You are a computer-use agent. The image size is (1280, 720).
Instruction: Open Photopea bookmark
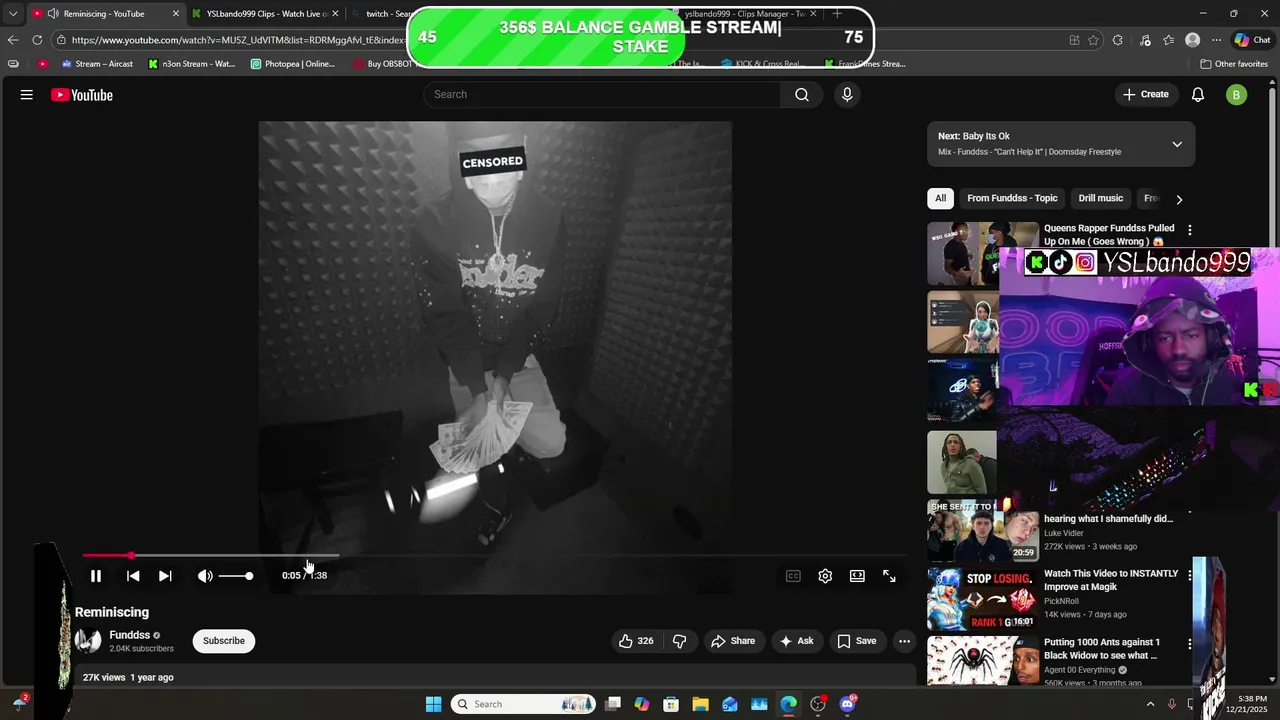tap(293, 64)
